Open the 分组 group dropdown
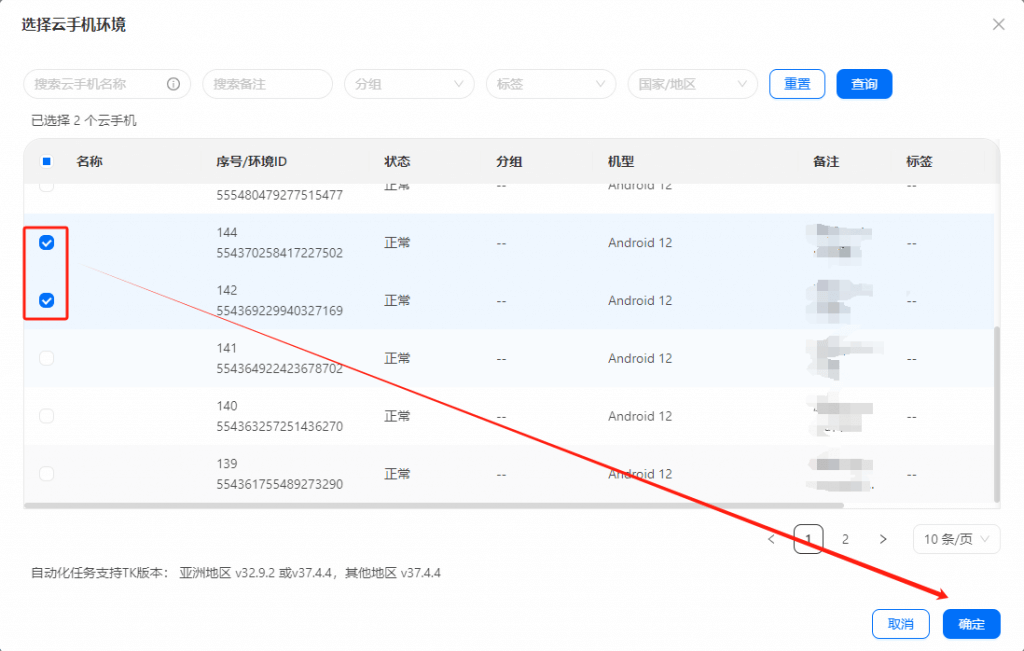Image resolution: width=1024 pixels, height=651 pixels. 409,84
